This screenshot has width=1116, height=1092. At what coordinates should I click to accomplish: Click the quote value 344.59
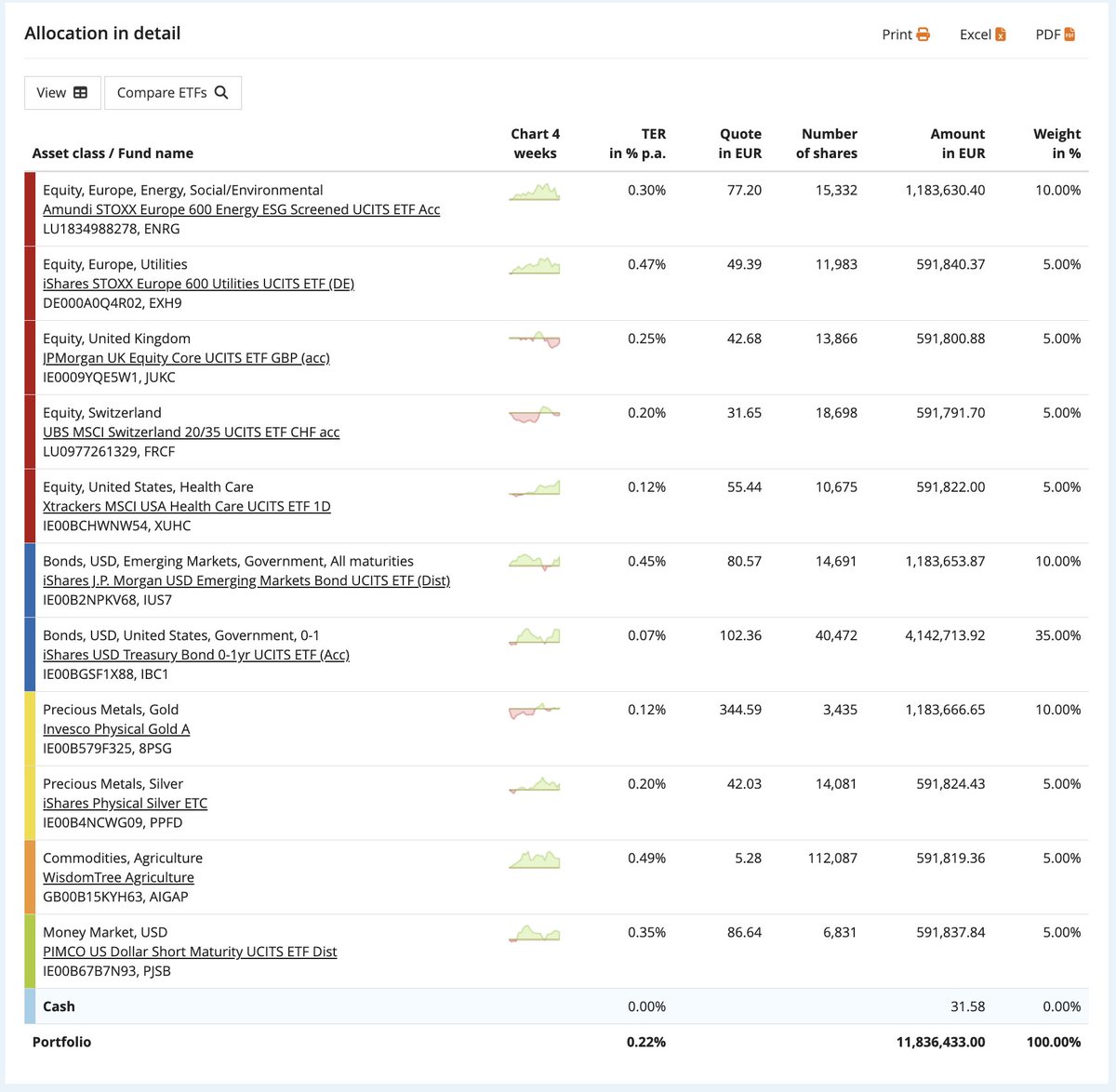point(740,710)
